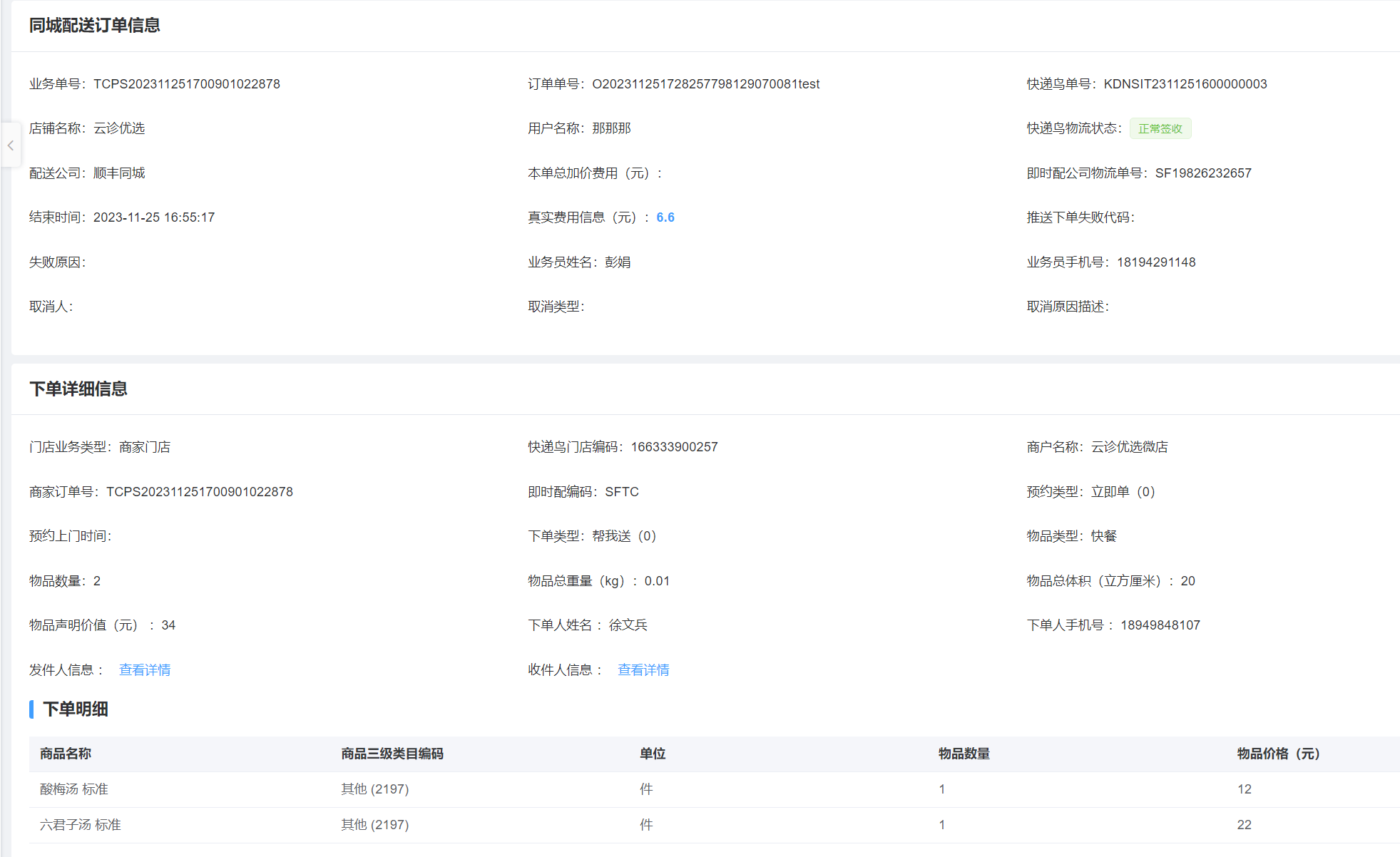The height and width of the screenshot is (857, 1400).
Task: Click item type value 快餐
Action: (x=1104, y=536)
